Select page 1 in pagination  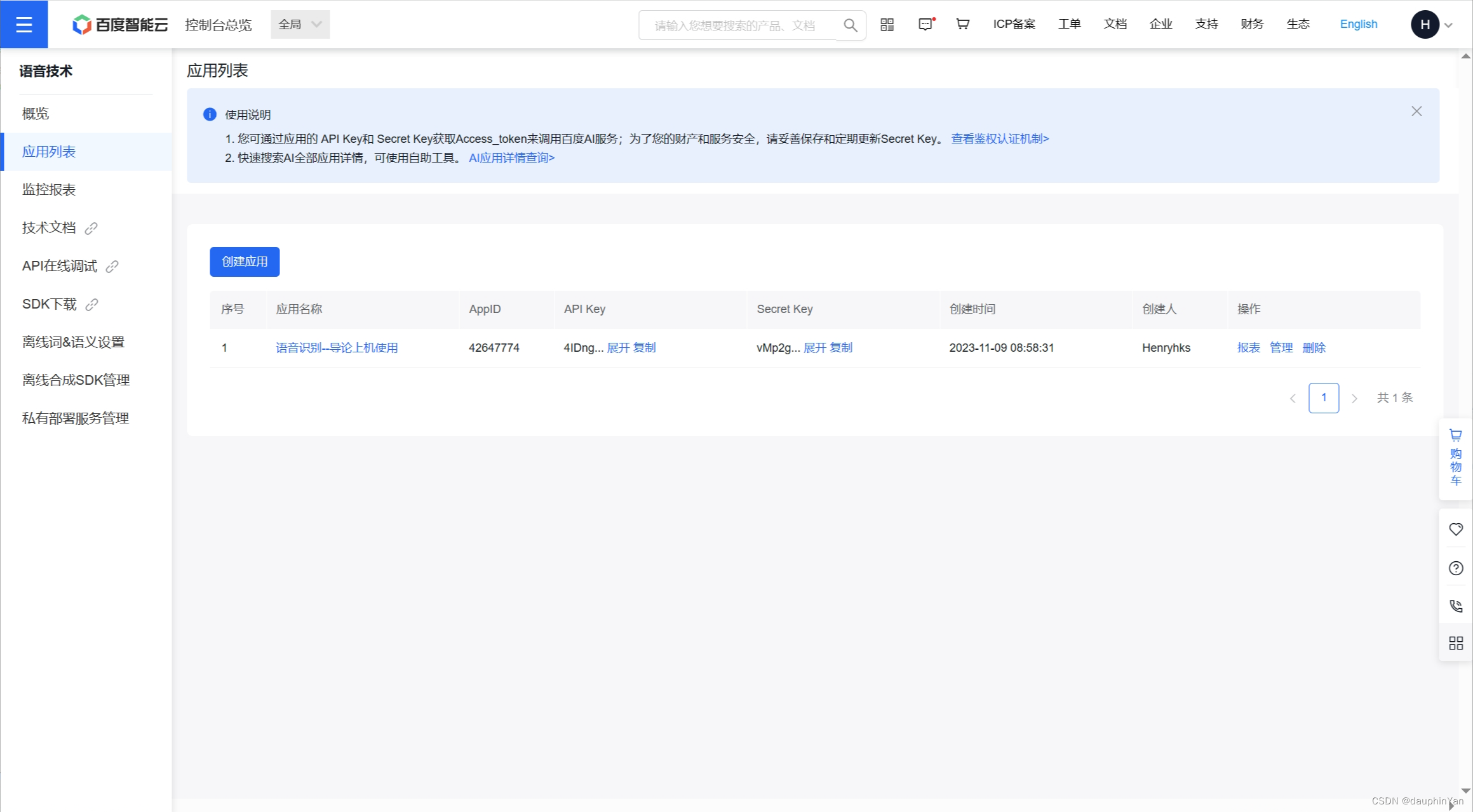tap(1324, 397)
